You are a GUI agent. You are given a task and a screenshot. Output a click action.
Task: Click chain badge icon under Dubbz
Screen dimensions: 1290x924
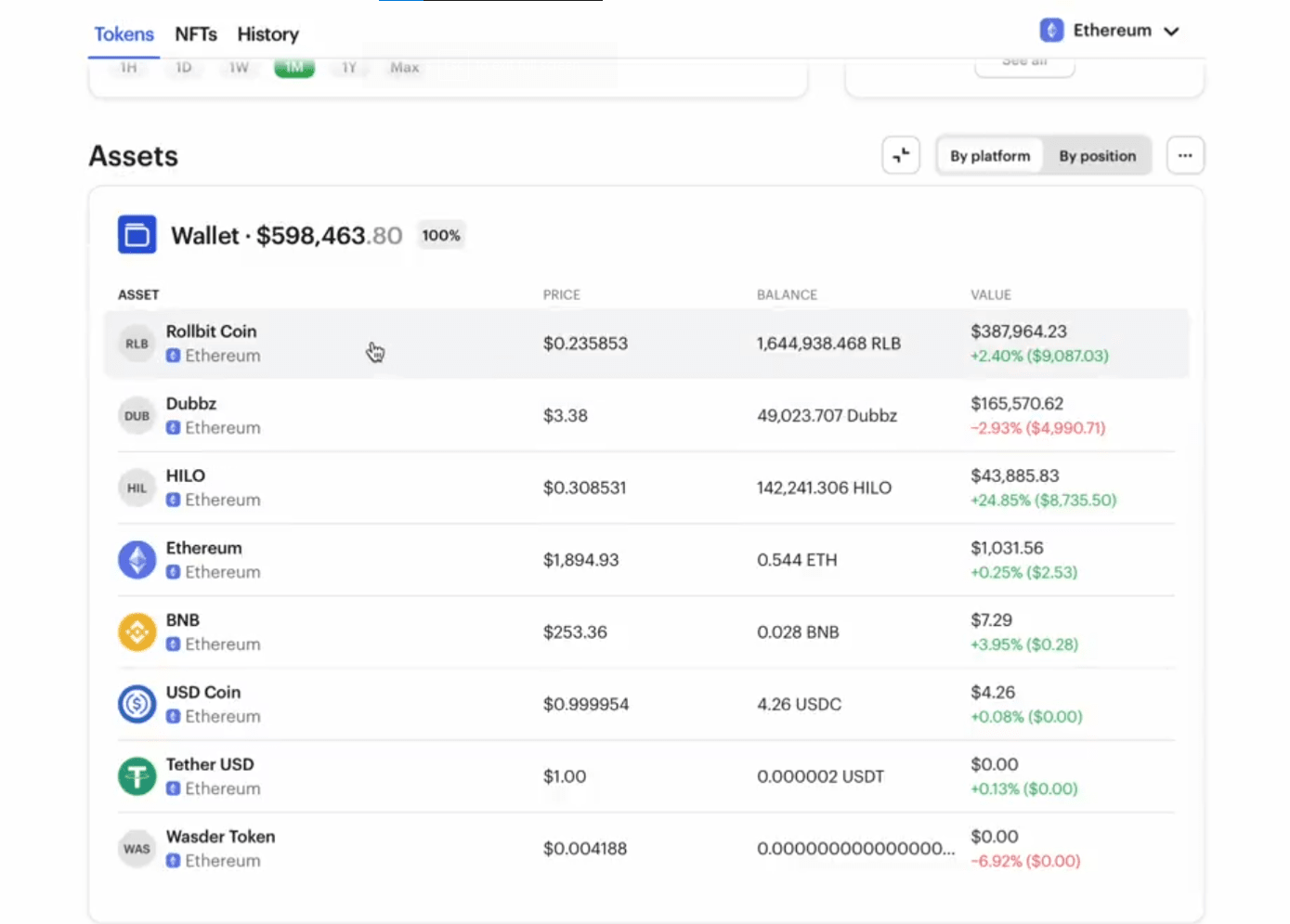[173, 428]
